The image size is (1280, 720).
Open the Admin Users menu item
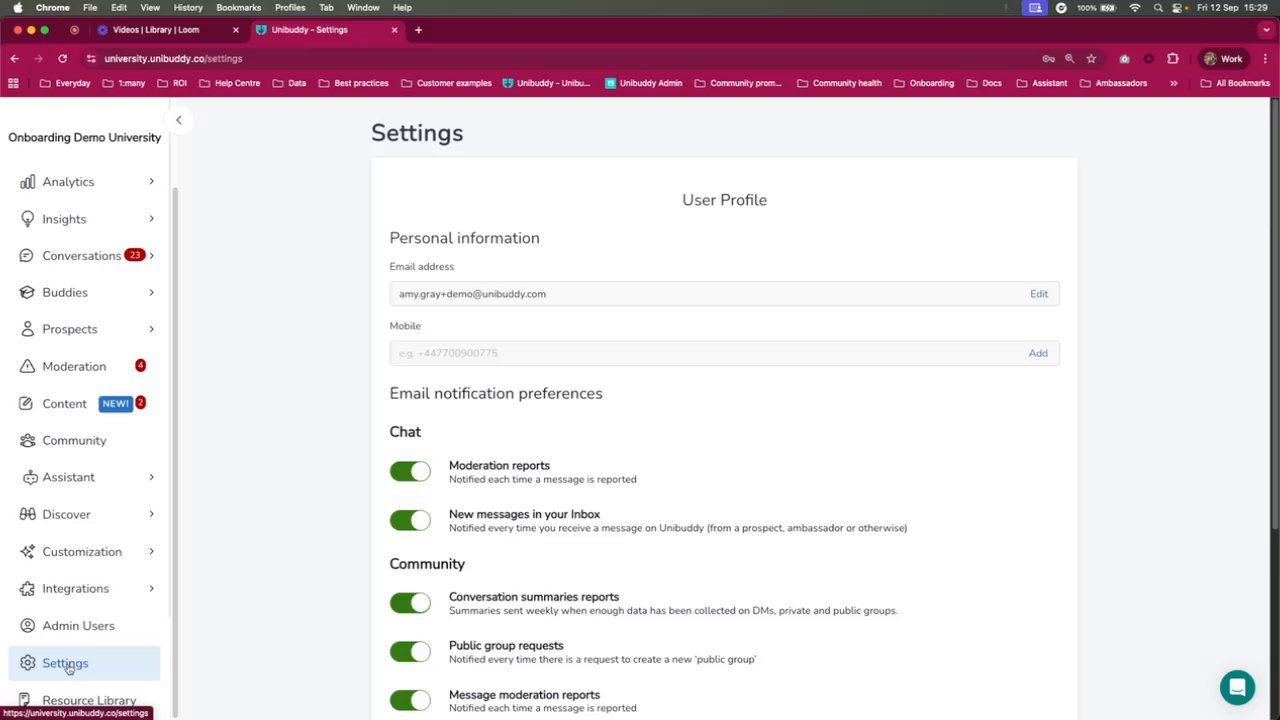[78, 626]
